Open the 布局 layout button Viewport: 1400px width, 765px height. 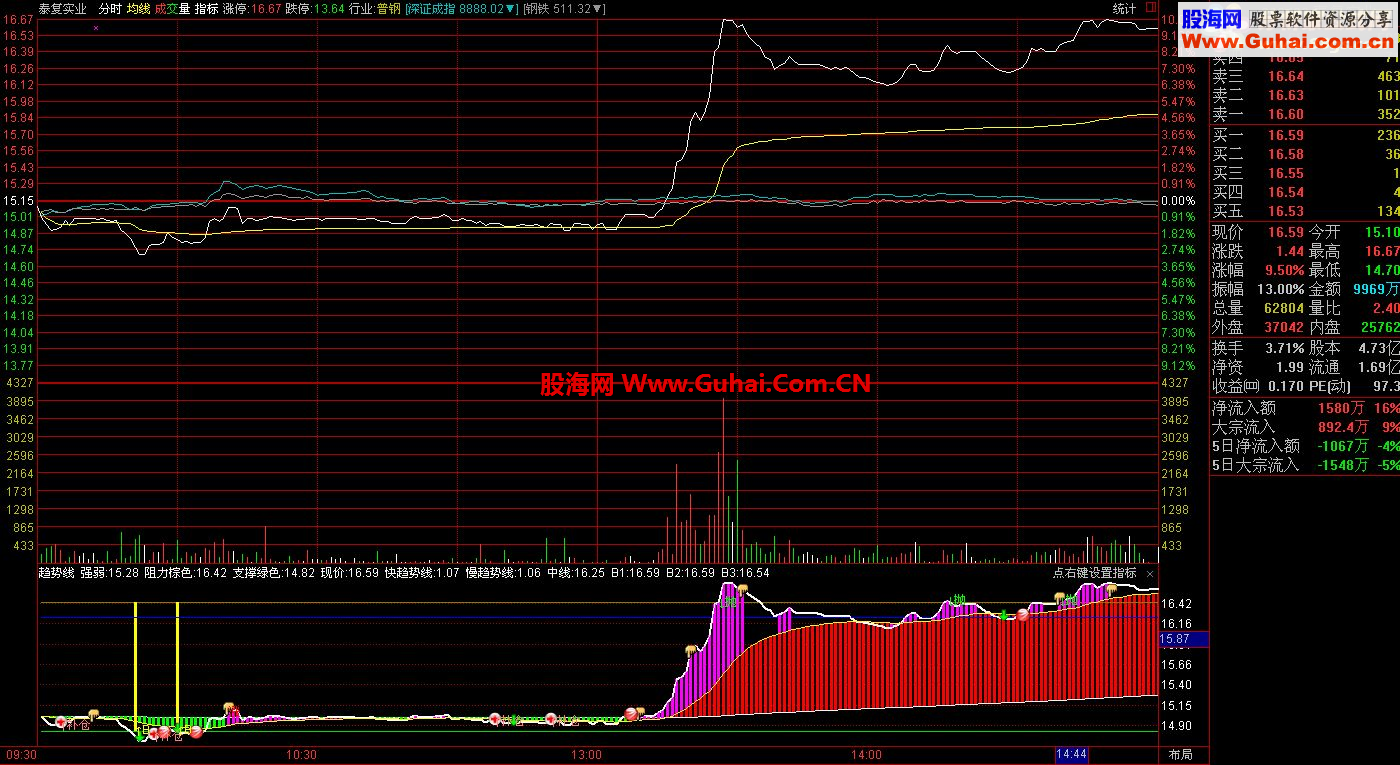click(x=1181, y=754)
